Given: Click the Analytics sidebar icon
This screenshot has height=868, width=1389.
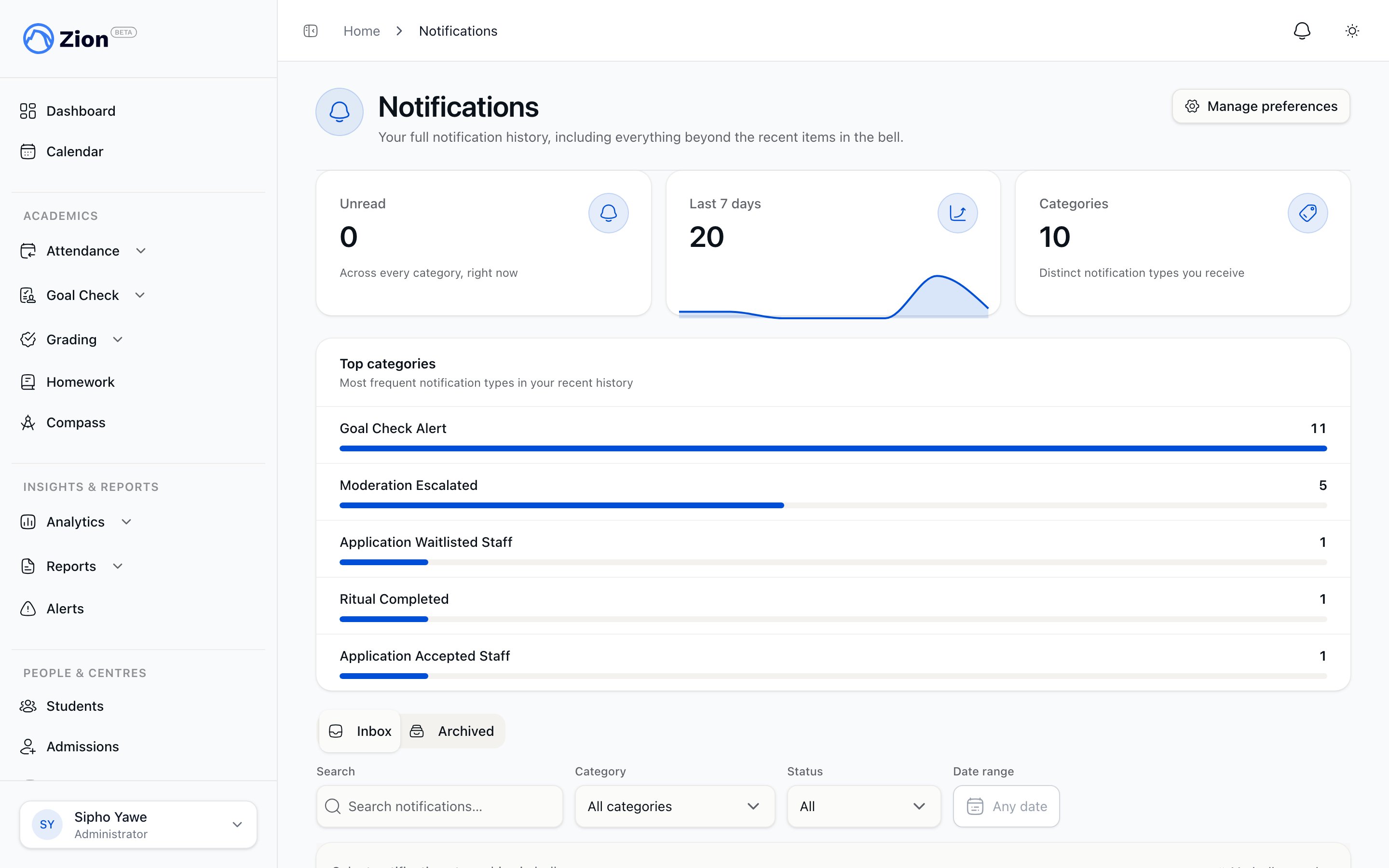Looking at the screenshot, I should [x=28, y=522].
